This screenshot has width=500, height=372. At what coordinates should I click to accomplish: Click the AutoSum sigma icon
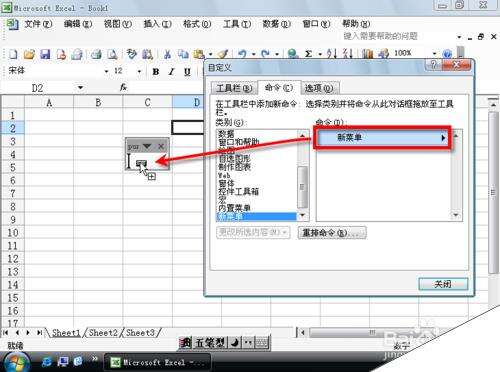pos(309,54)
